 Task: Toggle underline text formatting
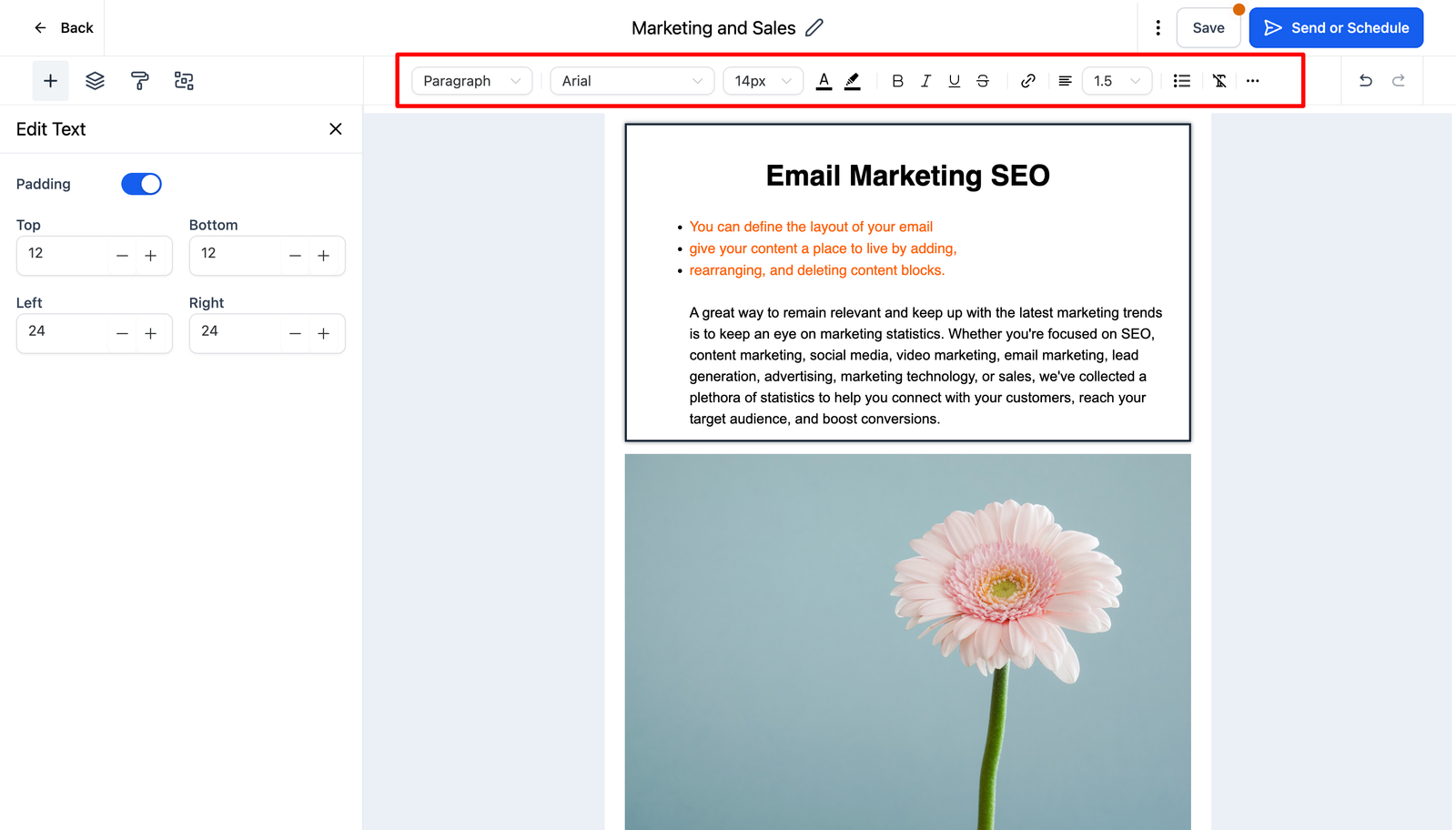coord(954,81)
